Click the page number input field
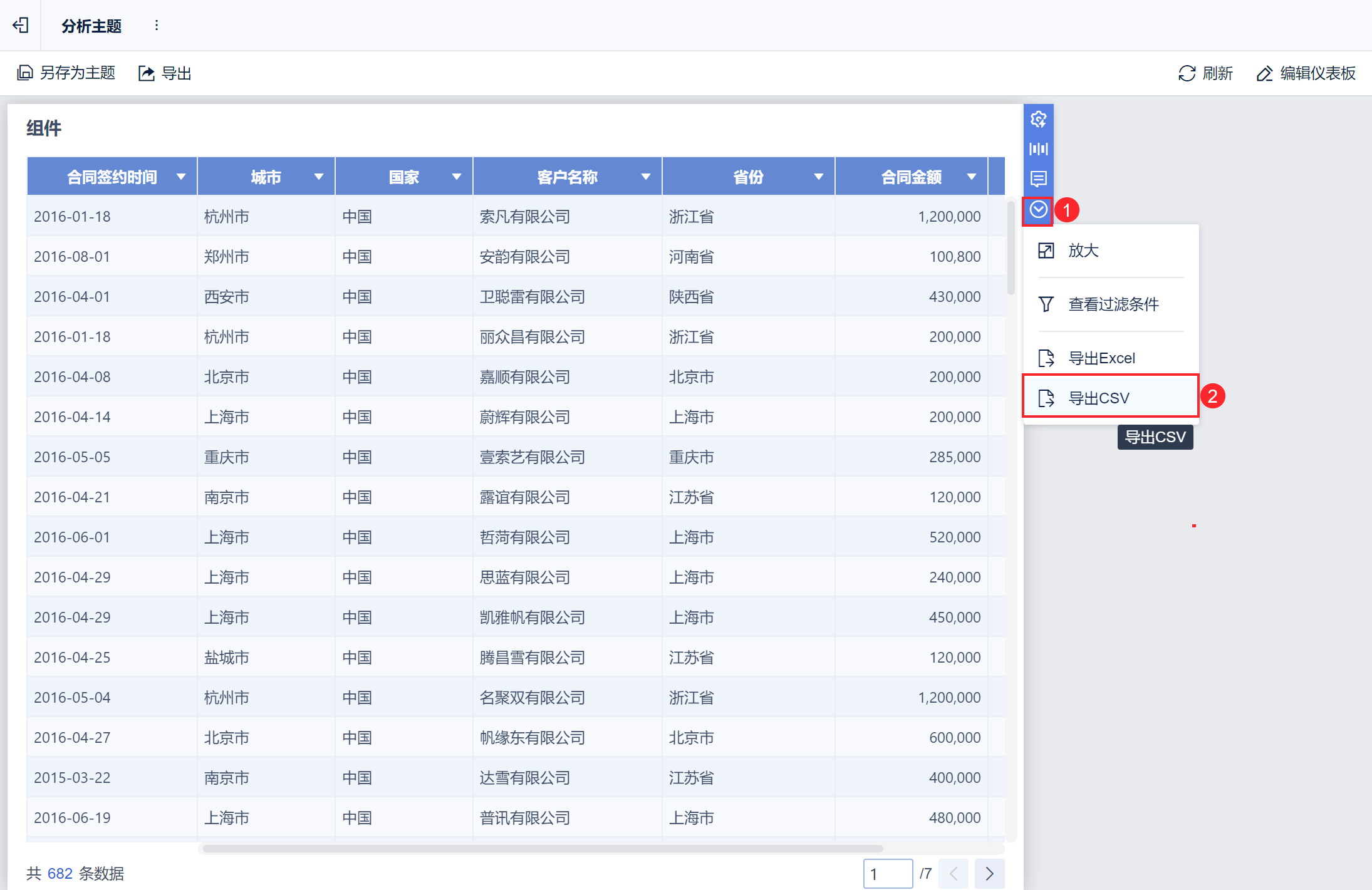This screenshot has width=1372, height=890. (x=888, y=874)
